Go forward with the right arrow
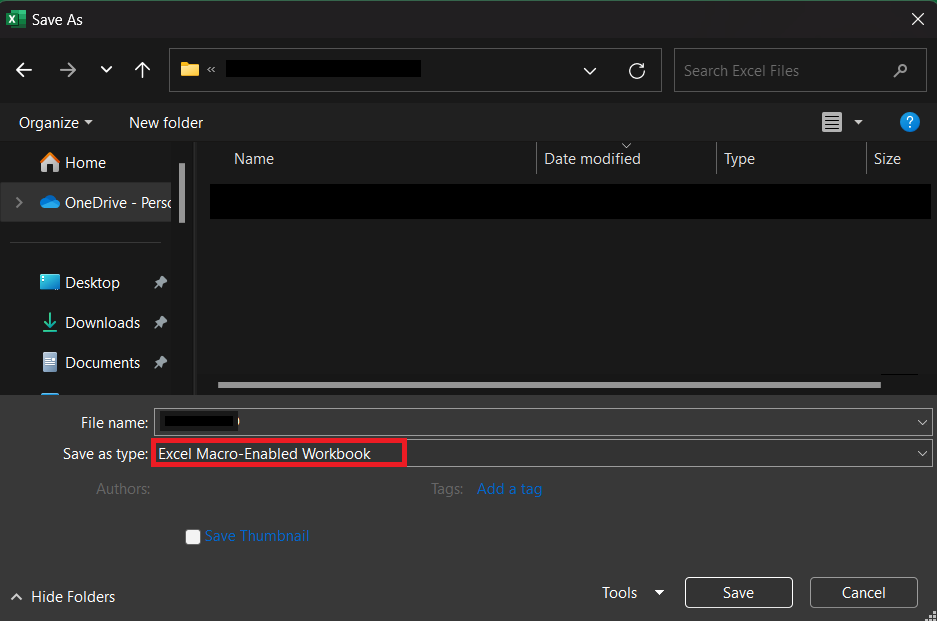 (x=68, y=70)
